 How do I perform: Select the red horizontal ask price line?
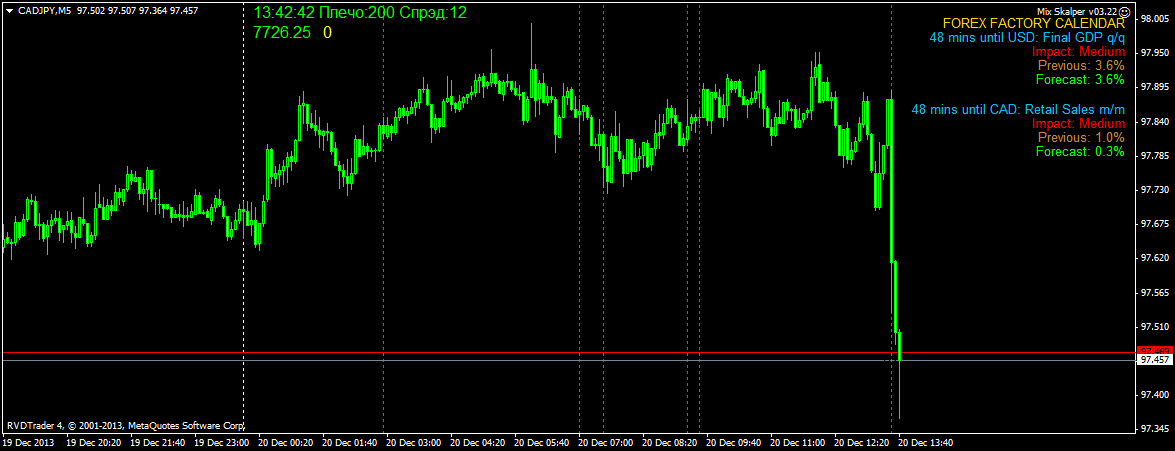[x=568, y=352]
